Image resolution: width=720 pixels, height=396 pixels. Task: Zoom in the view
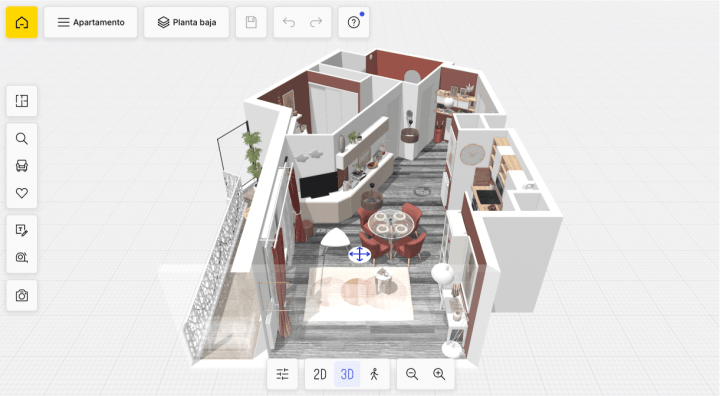click(x=439, y=374)
